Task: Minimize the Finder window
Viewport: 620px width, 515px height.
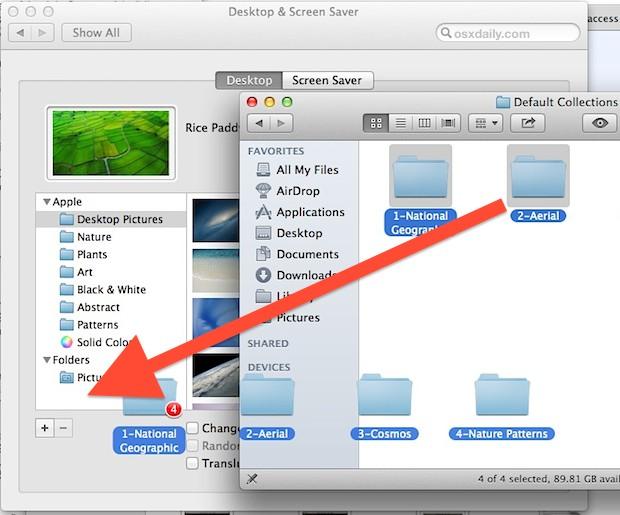Action: 270,102
